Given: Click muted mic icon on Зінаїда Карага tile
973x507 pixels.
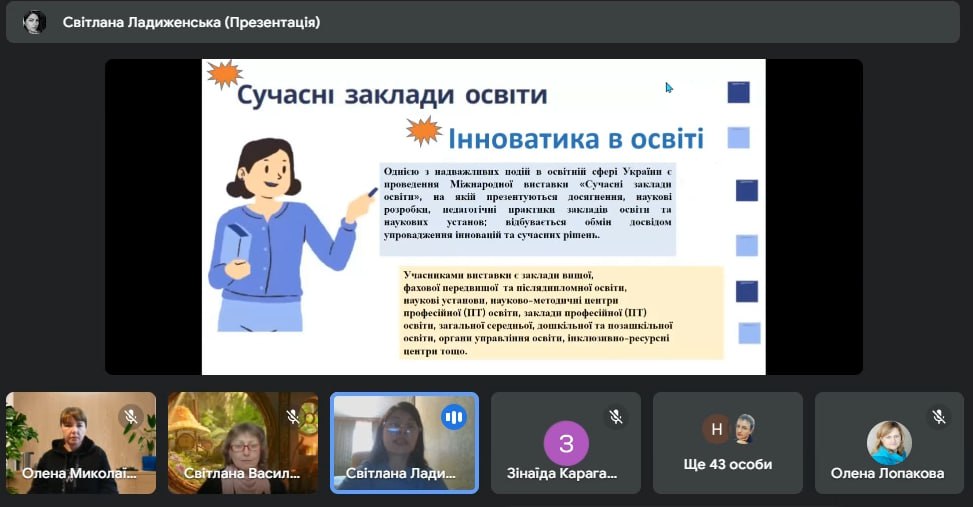Looking at the screenshot, I should pyautogui.click(x=616, y=416).
